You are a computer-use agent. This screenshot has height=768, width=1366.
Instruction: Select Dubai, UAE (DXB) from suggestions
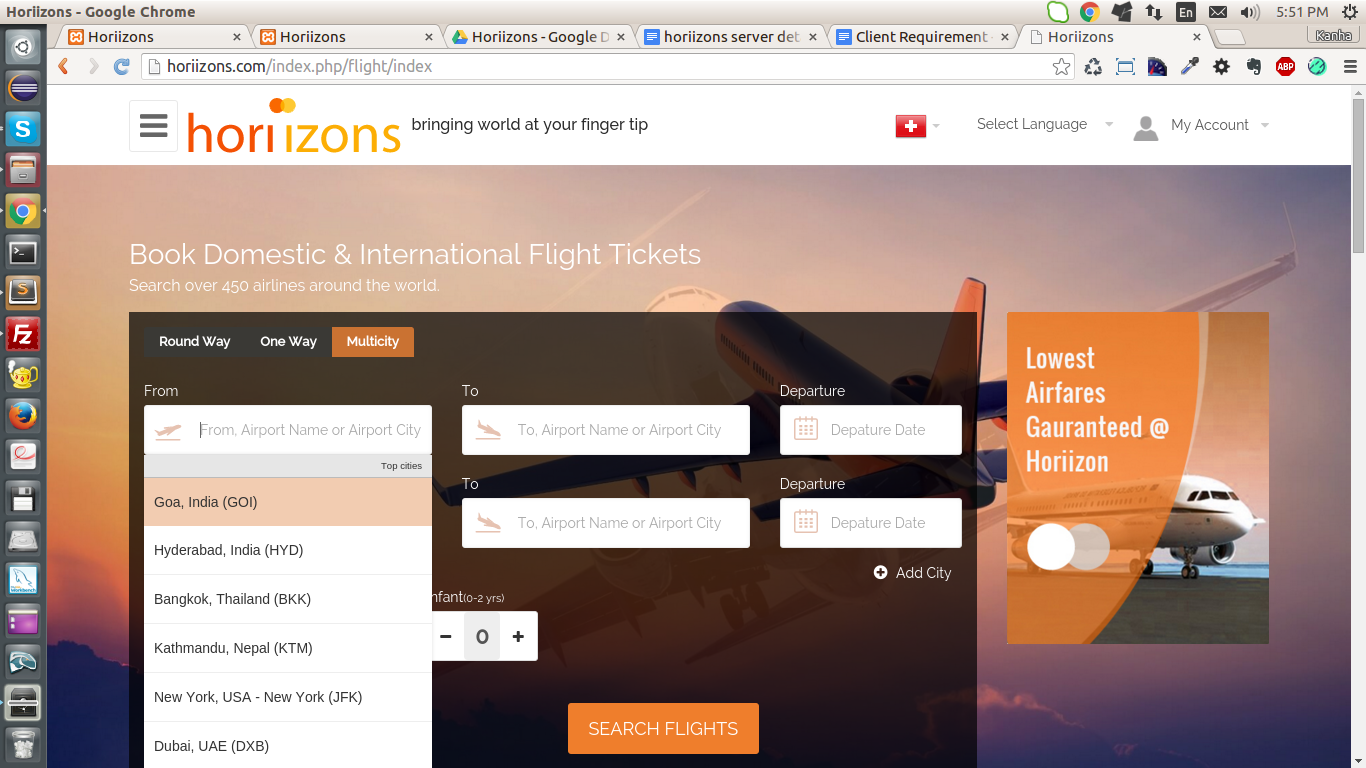coord(288,745)
